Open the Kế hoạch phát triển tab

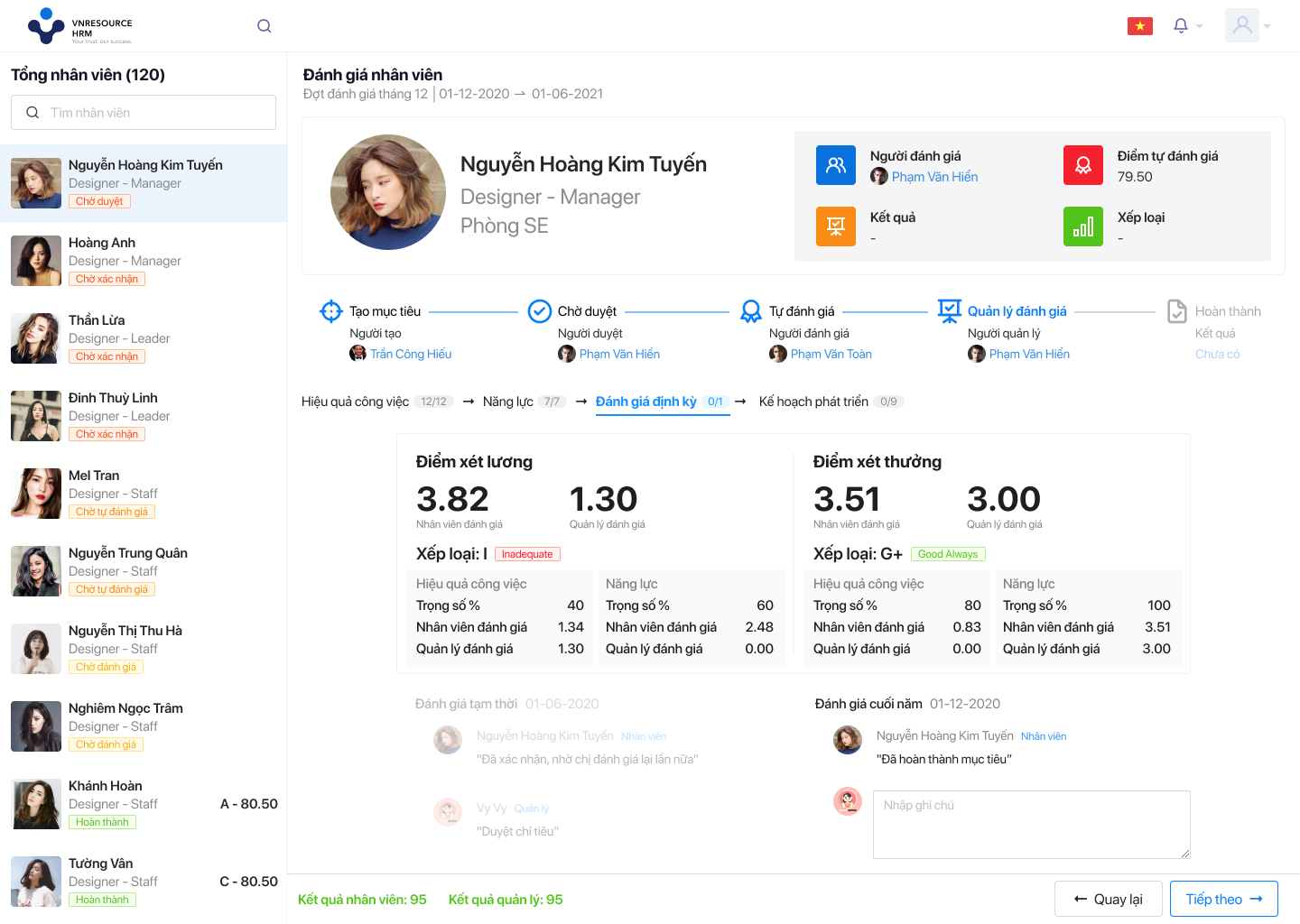(813, 402)
